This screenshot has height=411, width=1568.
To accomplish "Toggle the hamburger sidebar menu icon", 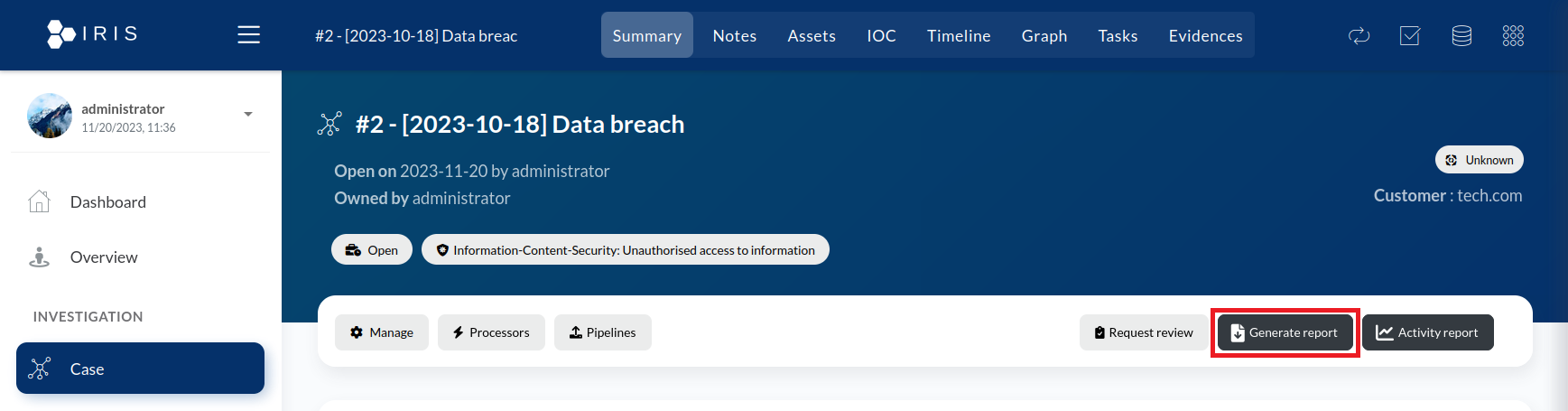I will pyautogui.click(x=248, y=35).
